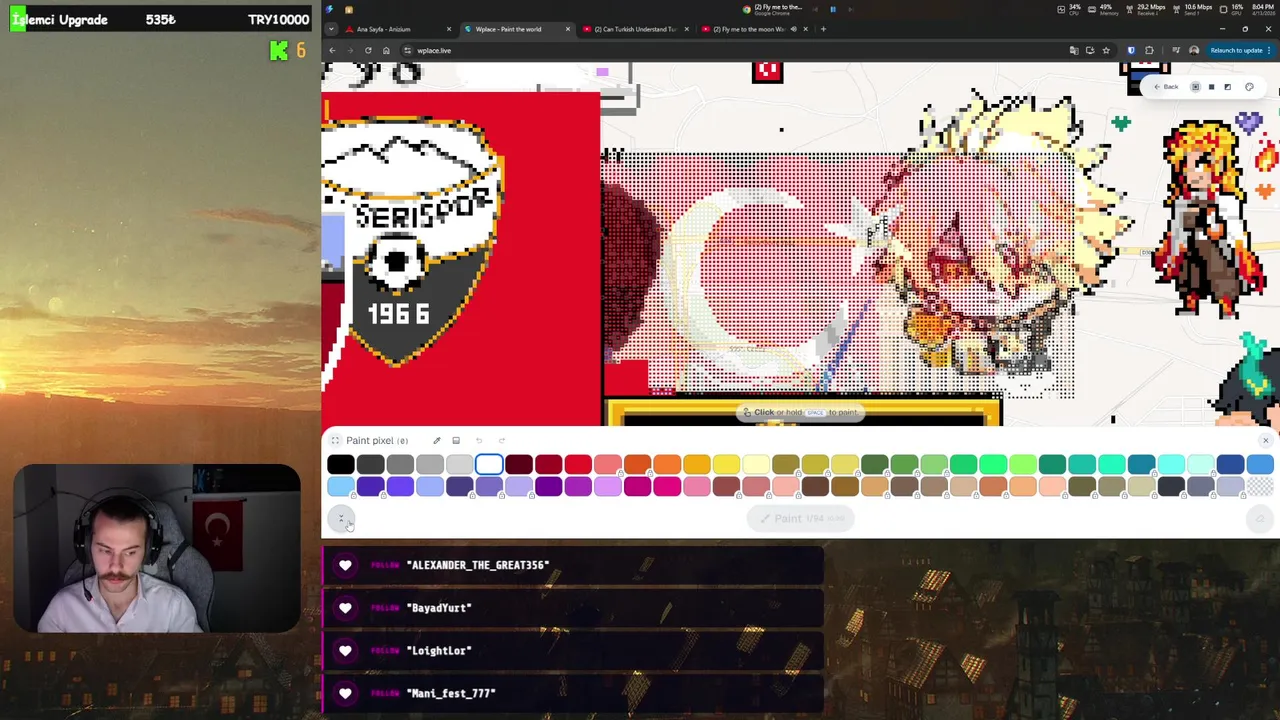Pick the yellow color swatch
1280x720 pixels.
point(727,464)
